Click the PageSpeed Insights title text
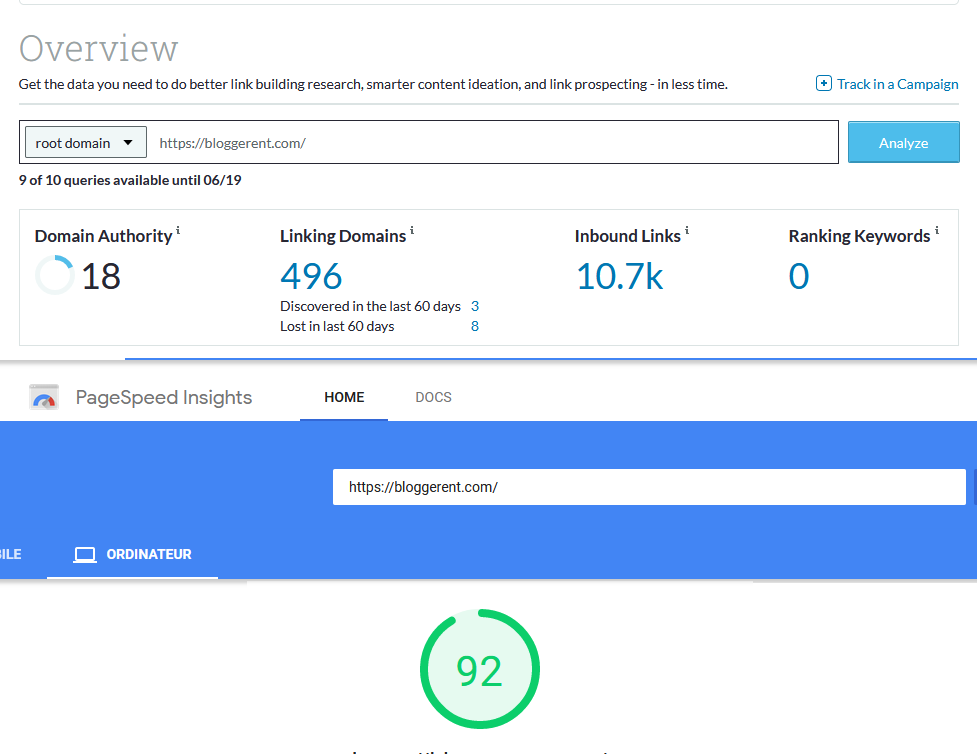This screenshot has height=754, width=977. pyautogui.click(x=164, y=398)
